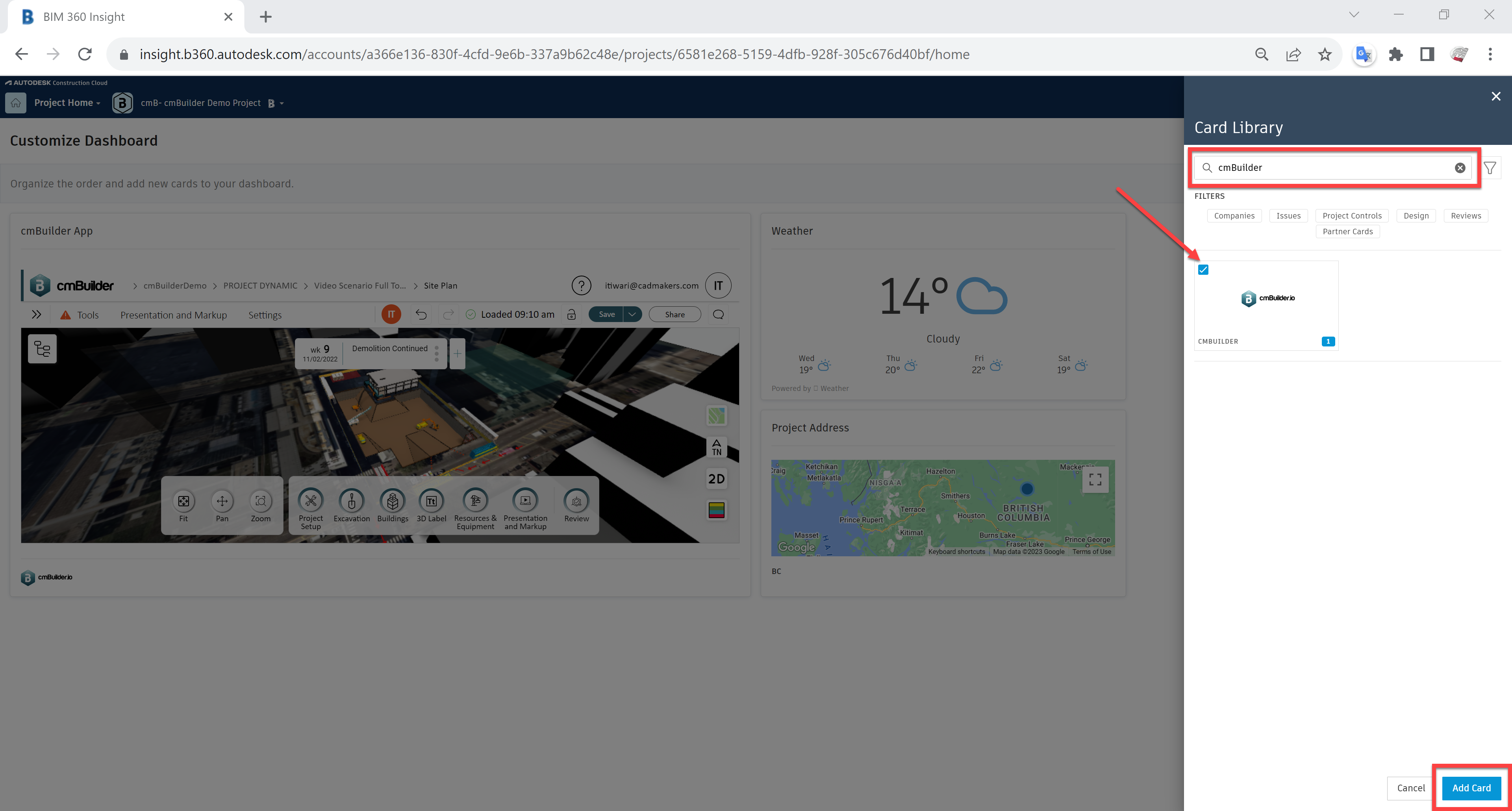The width and height of the screenshot is (1512, 811).
Task: Click the Cancel button
Action: 1410,787
